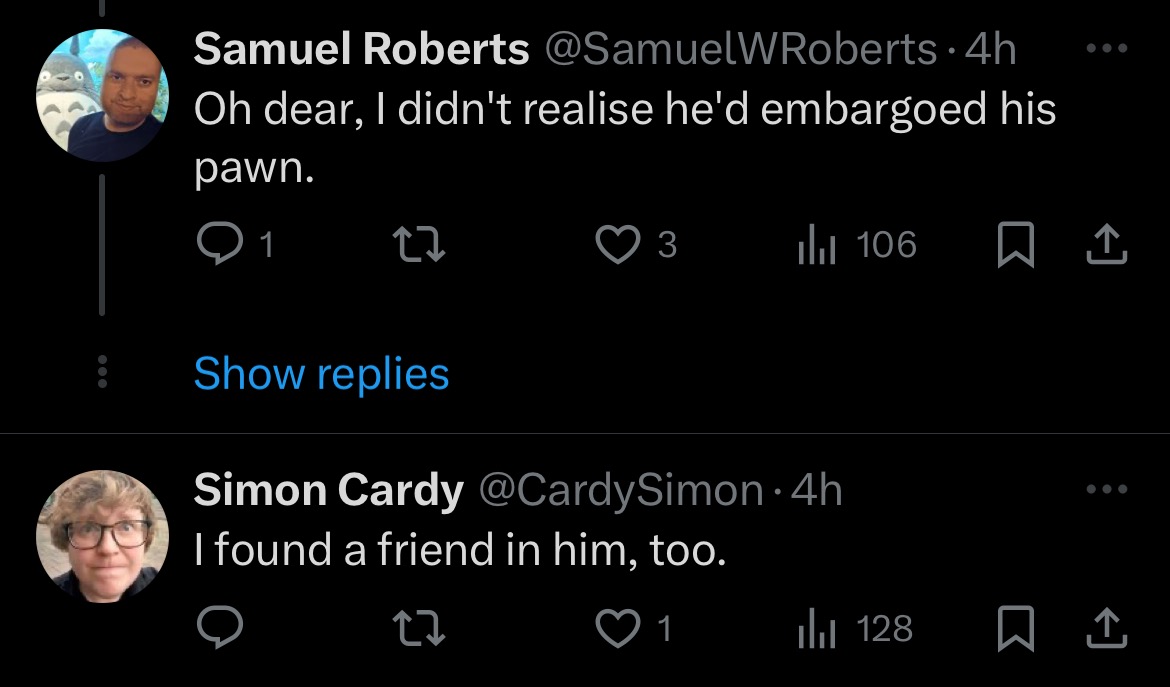Open more options on Simon Cardy's tweet

1107,489
